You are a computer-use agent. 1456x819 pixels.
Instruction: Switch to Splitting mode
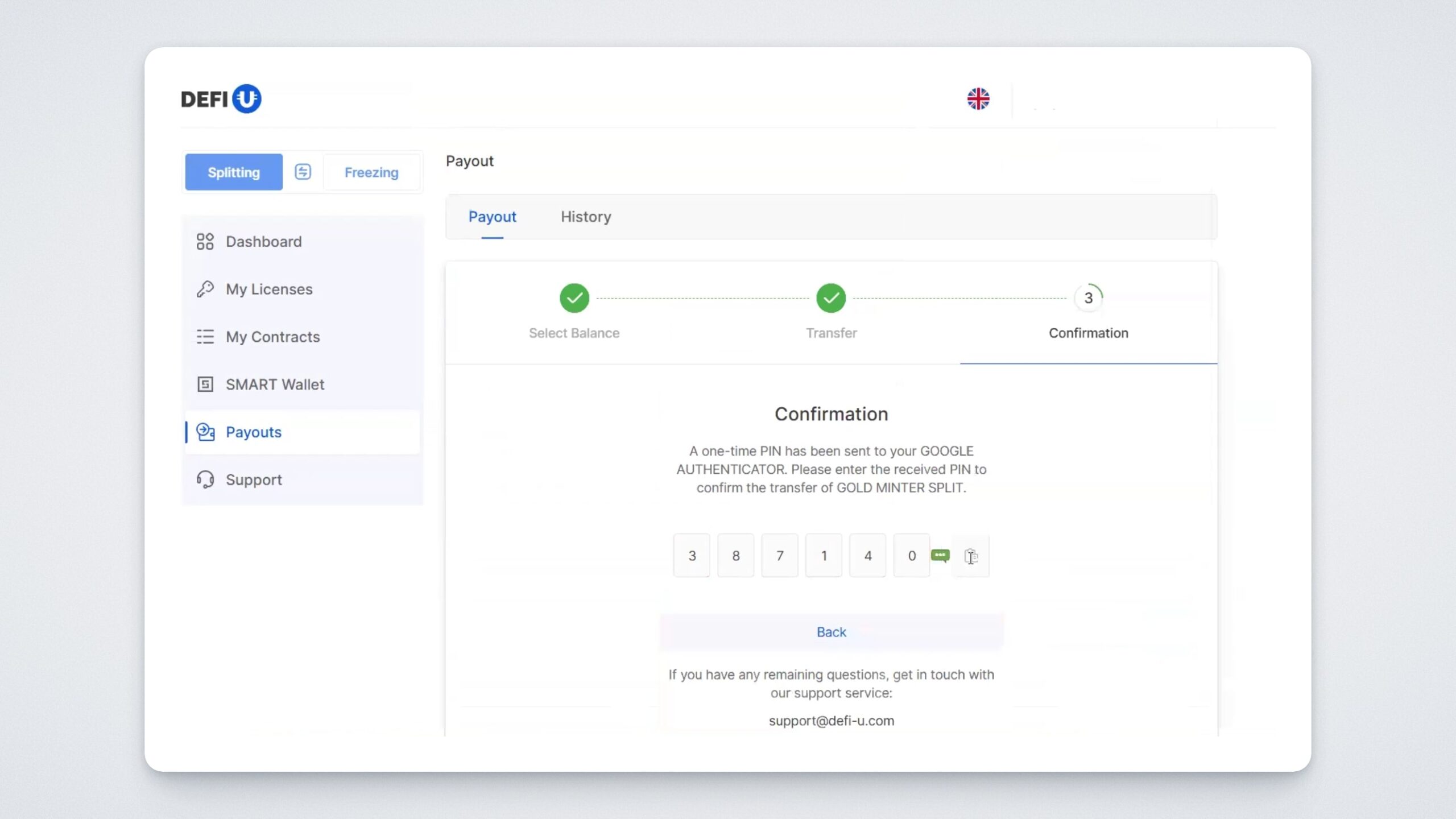234,172
